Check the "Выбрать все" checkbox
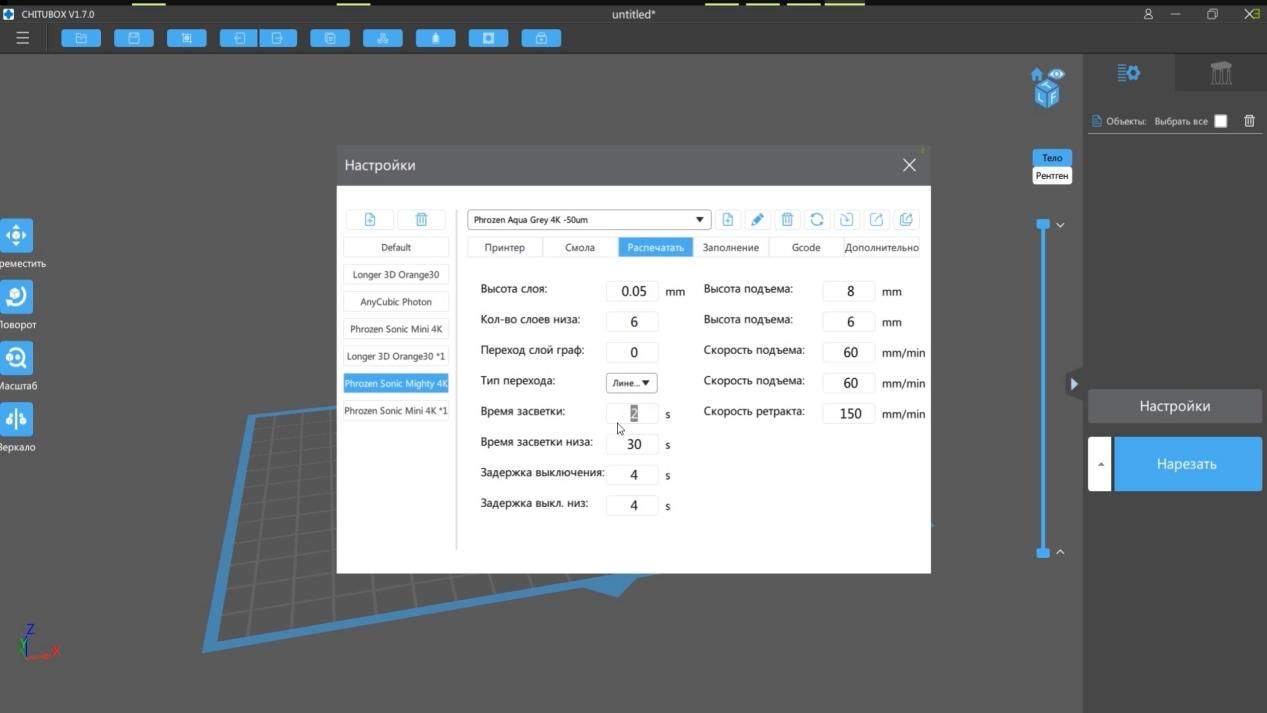This screenshot has width=1267, height=713. (1220, 121)
